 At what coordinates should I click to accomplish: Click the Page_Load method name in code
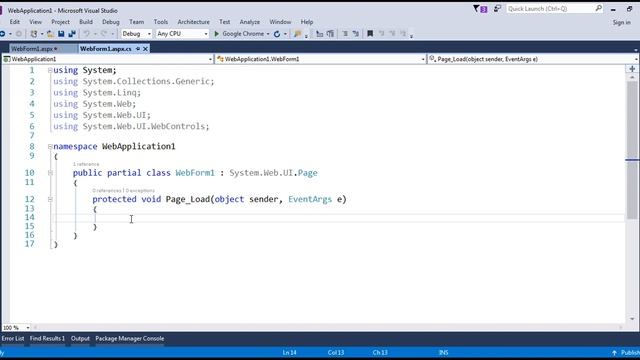(x=187, y=199)
